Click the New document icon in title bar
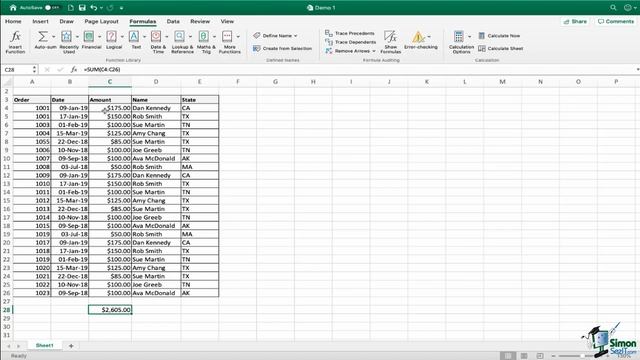Image resolution: width=640 pixels, height=360 pixels. (71, 8)
